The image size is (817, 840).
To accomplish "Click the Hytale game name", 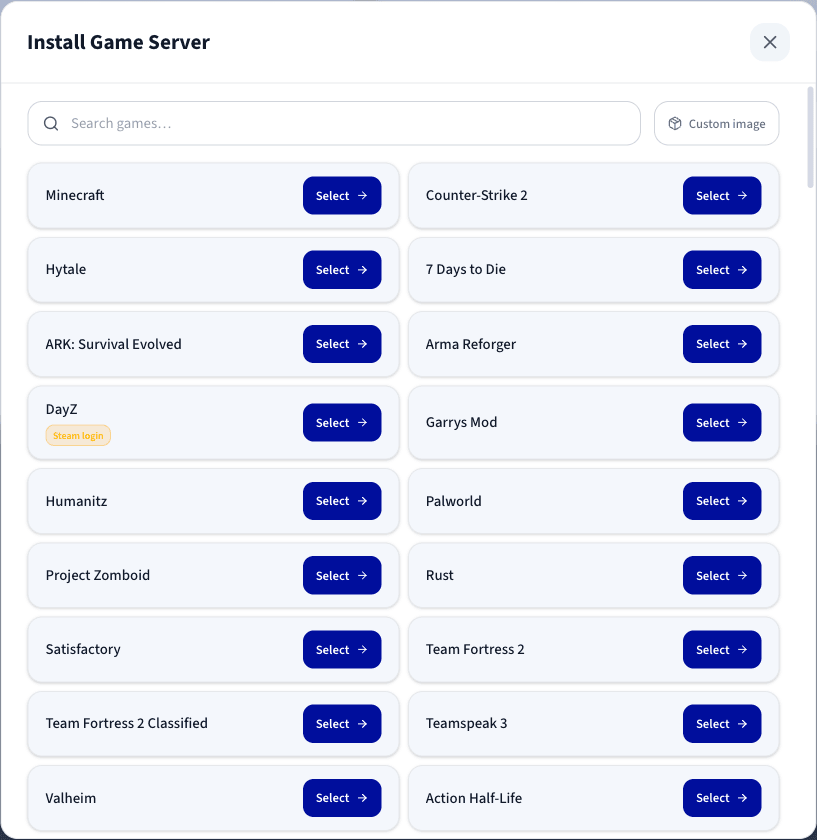I will tap(66, 269).
